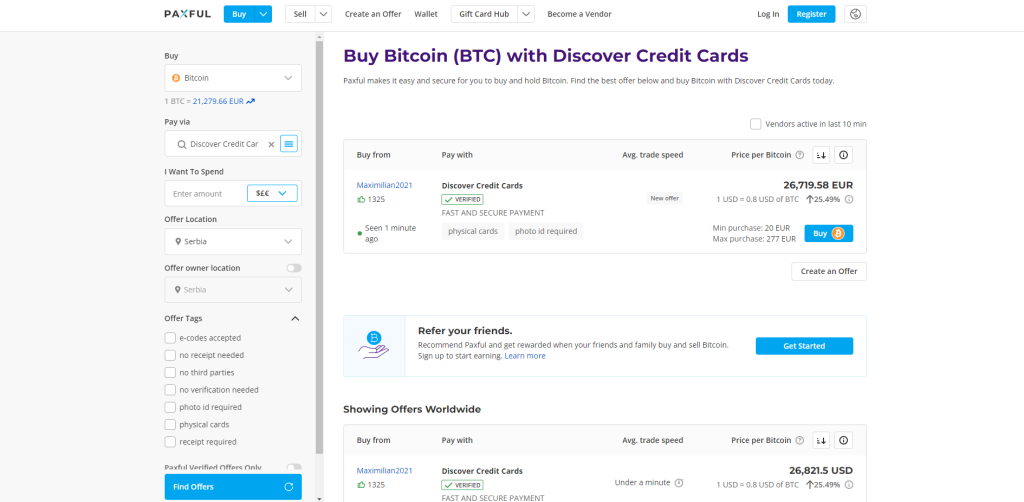Image resolution: width=1024 pixels, height=502 pixels.
Task: Click the sidebar vertical scrollbar thumb
Action: [x=319, y=248]
